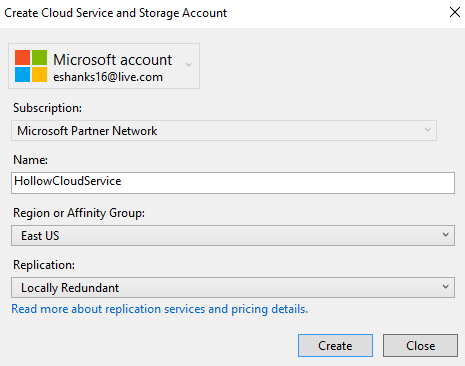Select the eshanks16@live.com account text
The height and width of the screenshot is (366, 465).
pyautogui.click(x=108, y=77)
